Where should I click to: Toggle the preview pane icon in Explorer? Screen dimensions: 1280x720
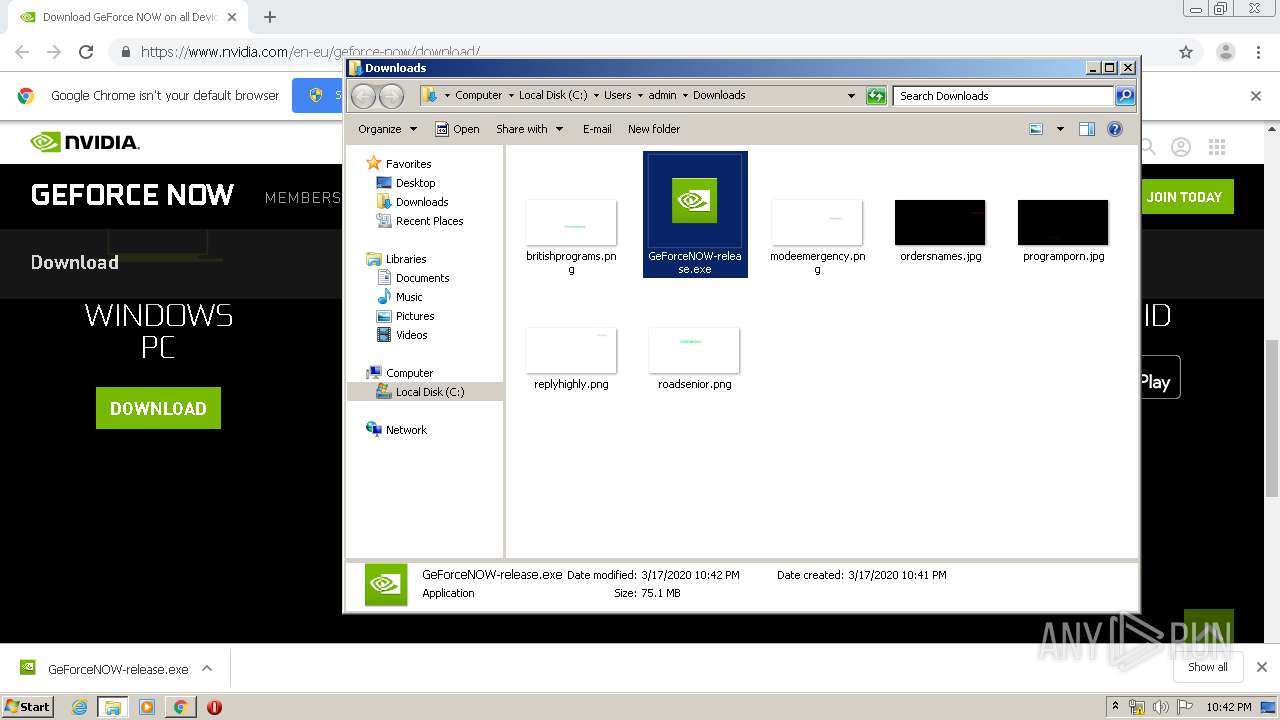(1087, 129)
